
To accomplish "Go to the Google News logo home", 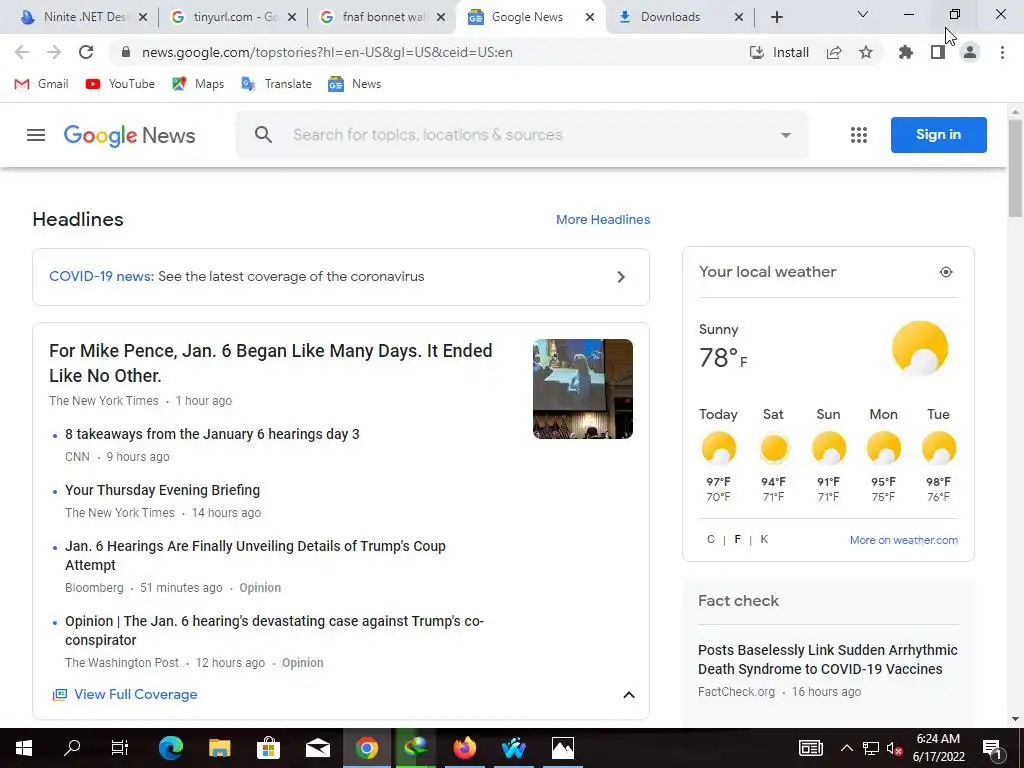I will pyautogui.click(x=129, y=135).
